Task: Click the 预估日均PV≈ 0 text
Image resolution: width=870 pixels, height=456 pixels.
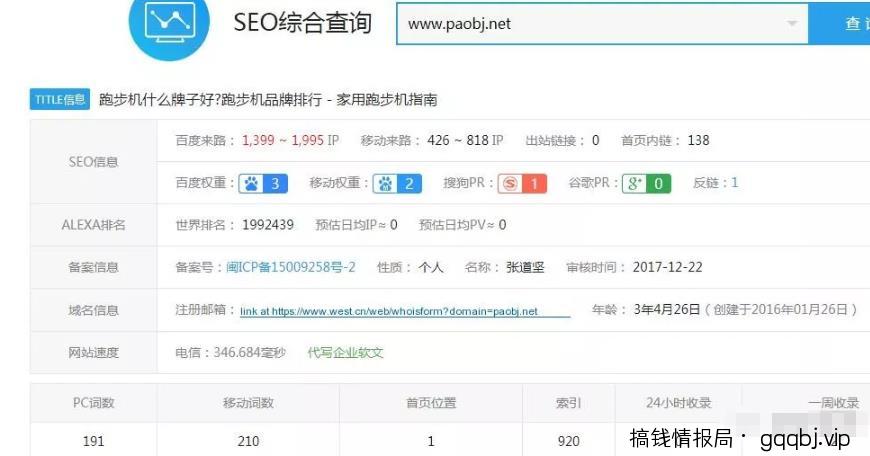Action: tap(462, 225)
